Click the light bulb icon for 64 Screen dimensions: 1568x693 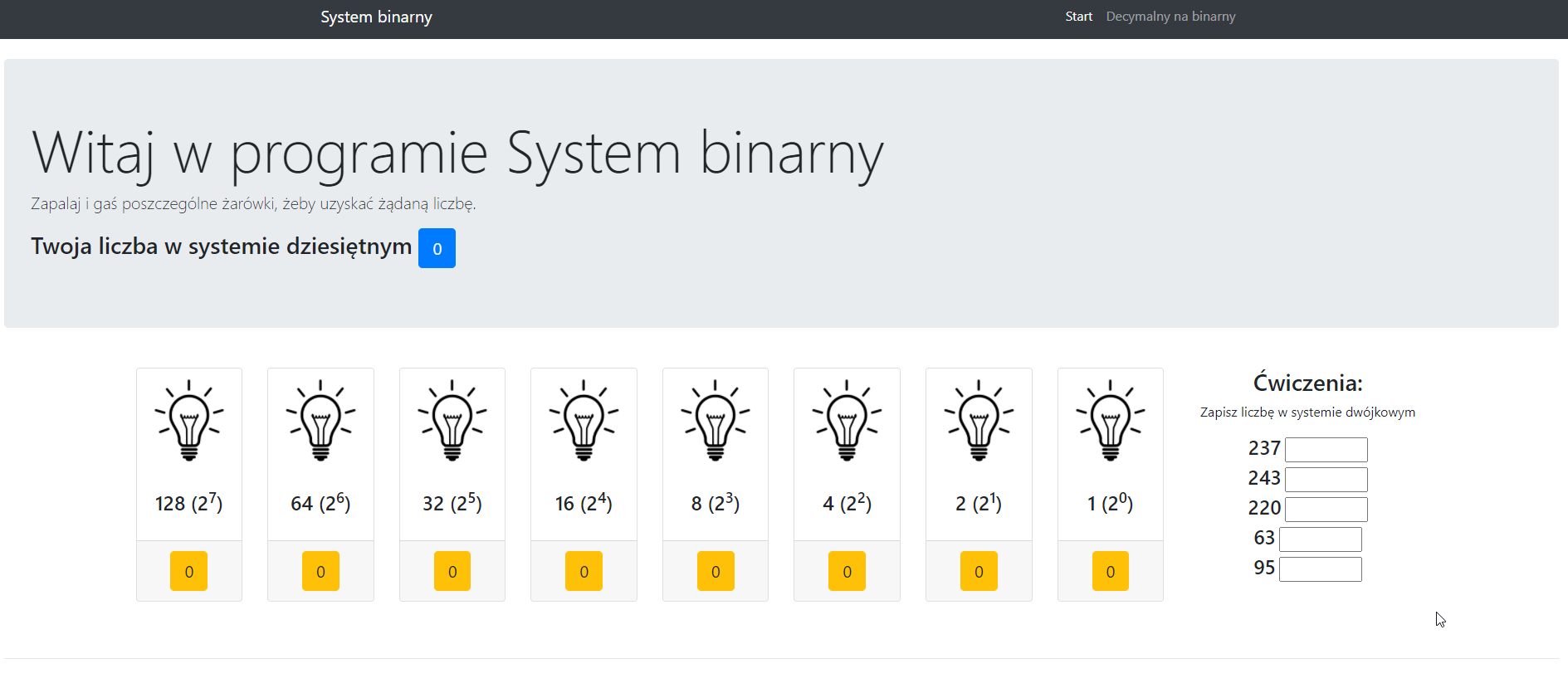(320, 420)
